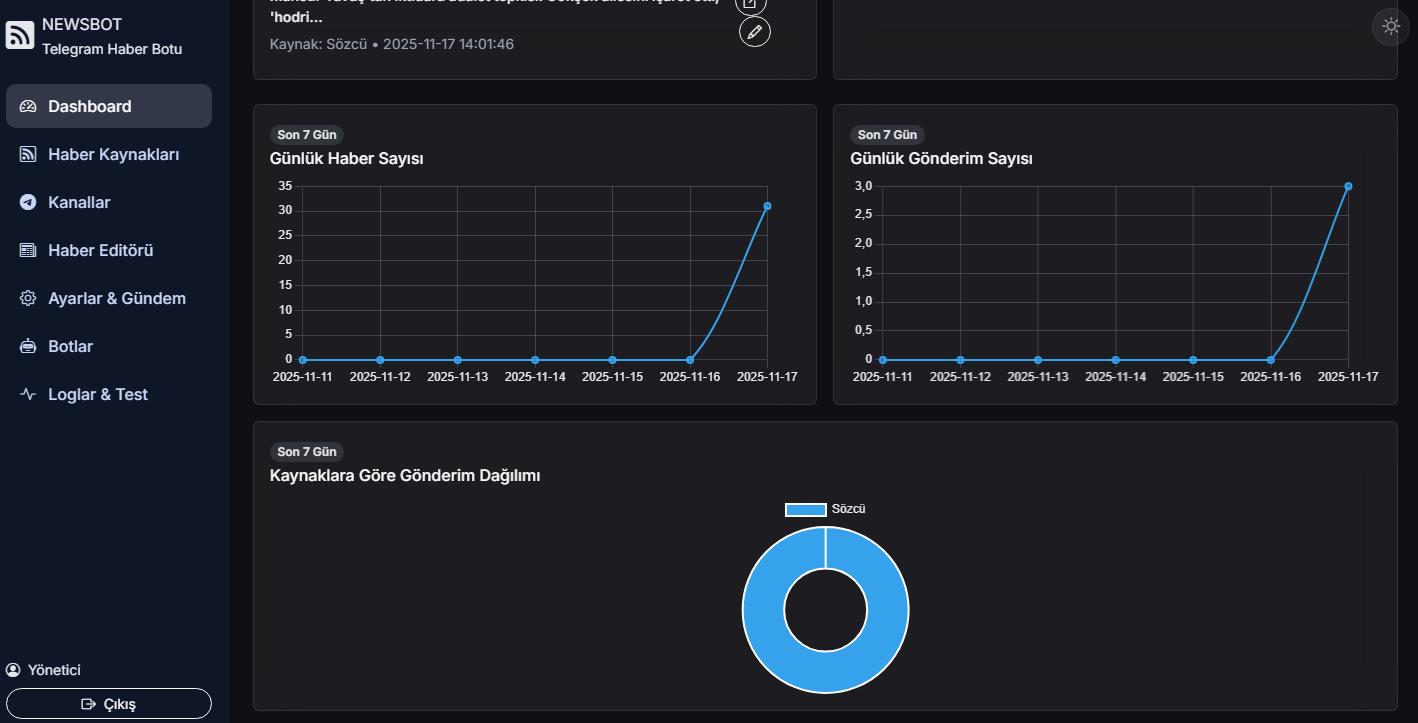This screenshot has height=723, width=1418.
Task: Go to Haber Editörü section
Action: coord(100,250)
